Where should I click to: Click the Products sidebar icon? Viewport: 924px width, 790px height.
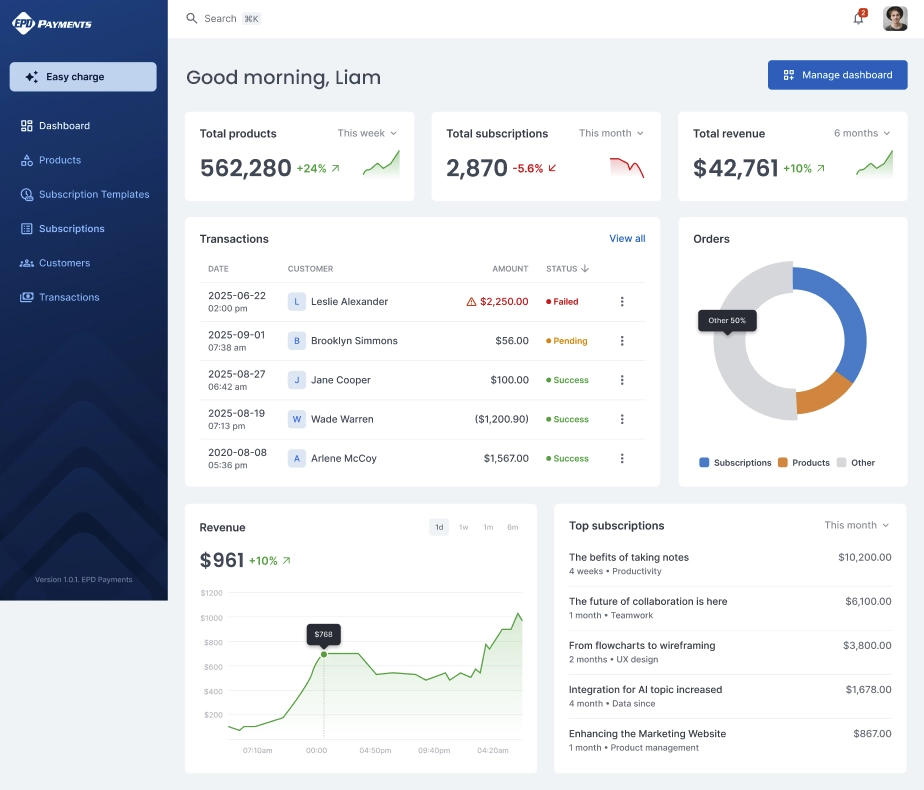(27, 160)
